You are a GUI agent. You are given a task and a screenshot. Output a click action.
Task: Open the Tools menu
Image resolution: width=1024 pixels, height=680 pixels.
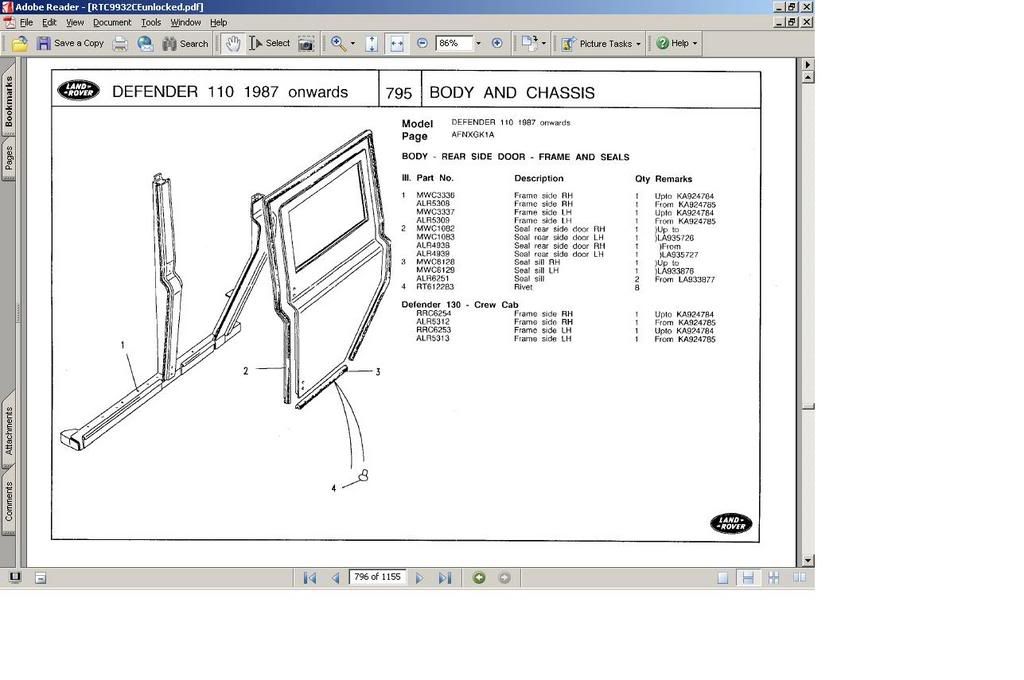click(x=151, y=22)
